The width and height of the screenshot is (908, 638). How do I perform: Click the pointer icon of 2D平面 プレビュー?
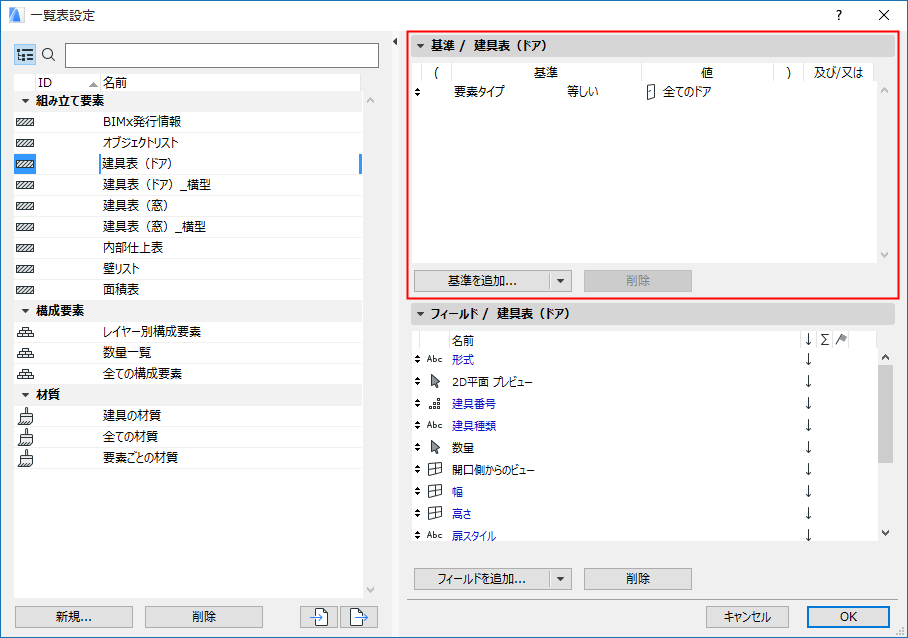pos(435,382)
